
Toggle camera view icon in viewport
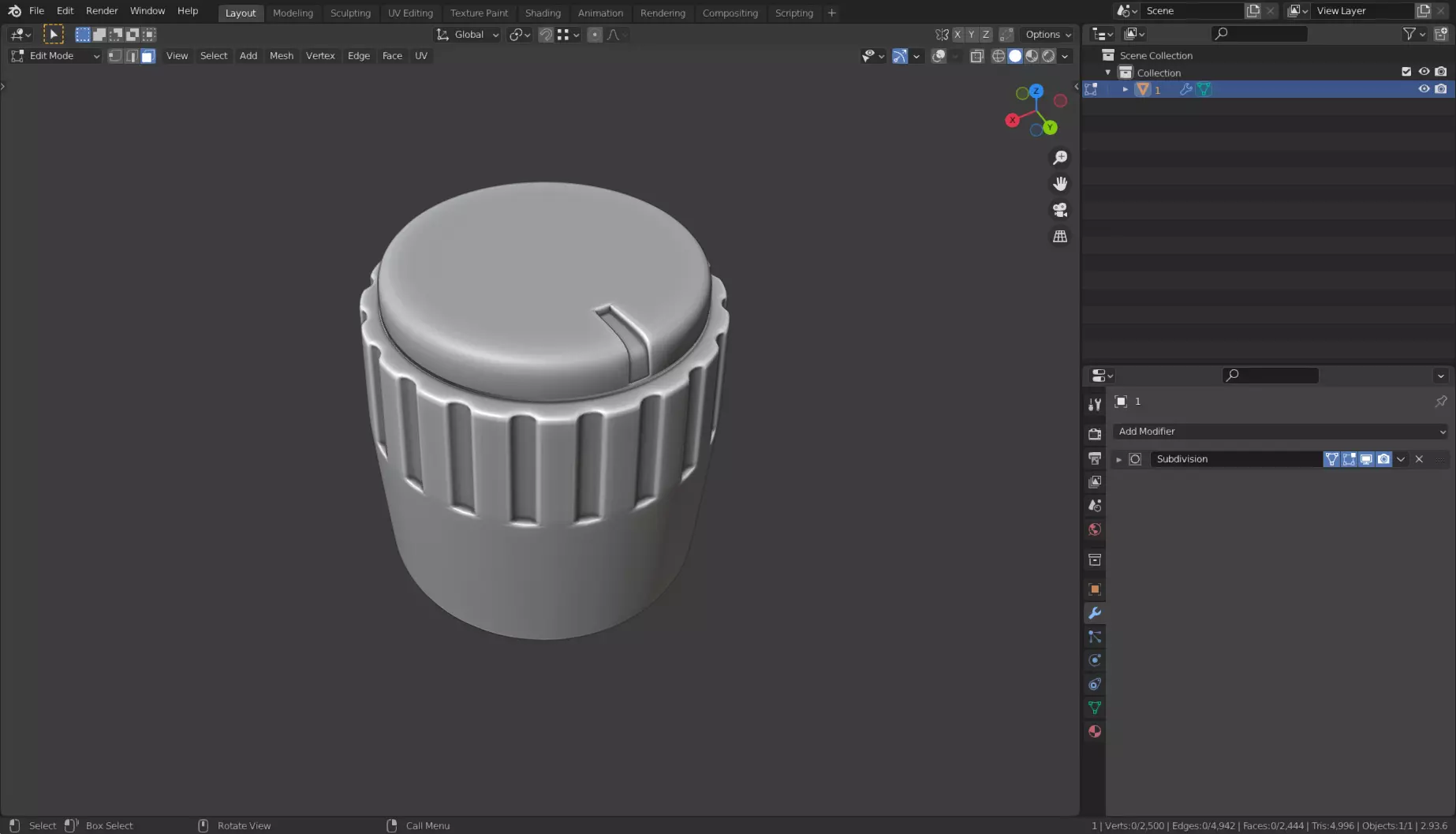(1060, 210)
